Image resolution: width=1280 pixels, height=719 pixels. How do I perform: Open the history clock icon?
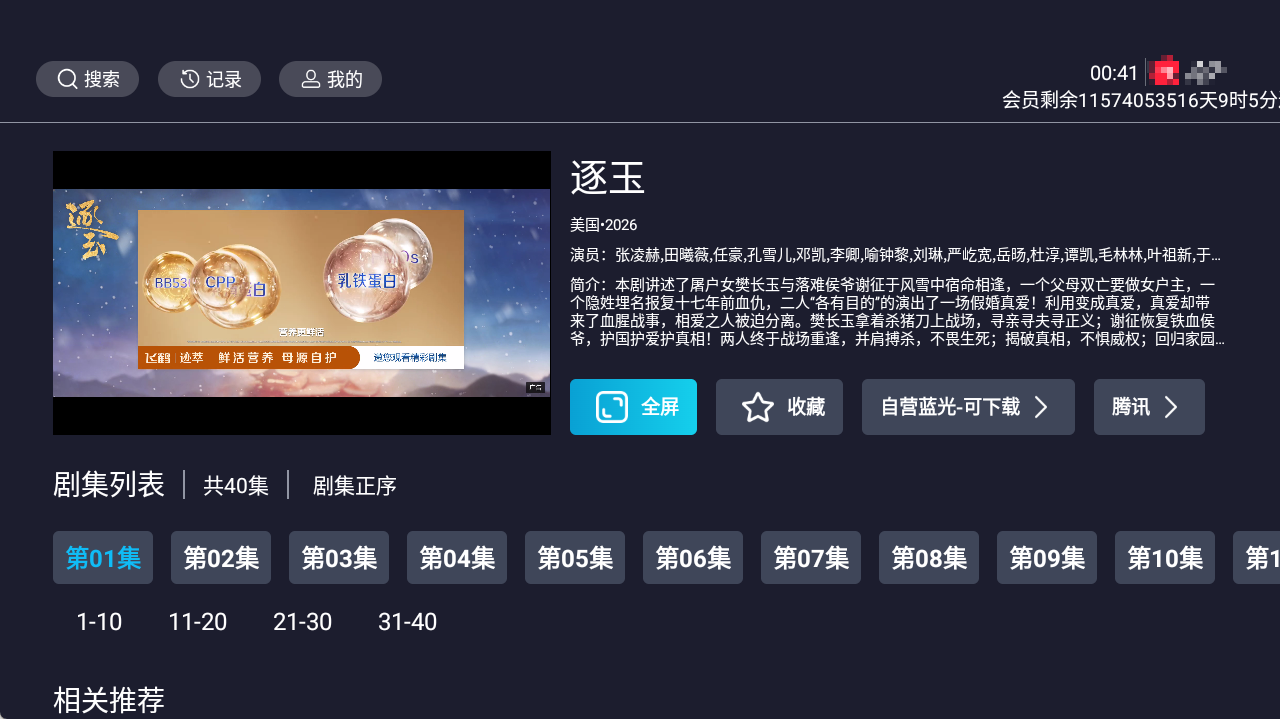[190, 79]
